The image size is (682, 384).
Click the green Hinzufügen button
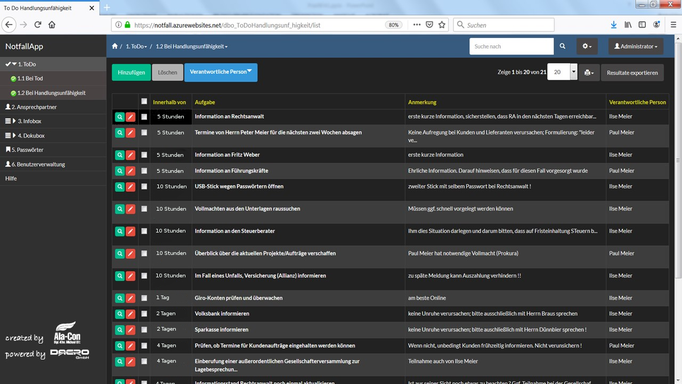coord(131,73)
